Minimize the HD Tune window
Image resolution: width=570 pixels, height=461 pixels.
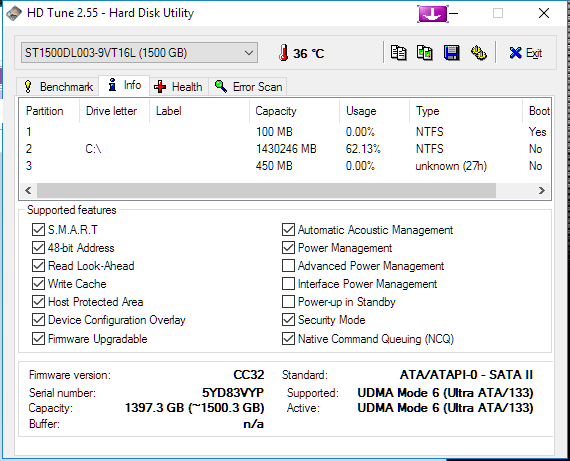(x=454, y=14)
